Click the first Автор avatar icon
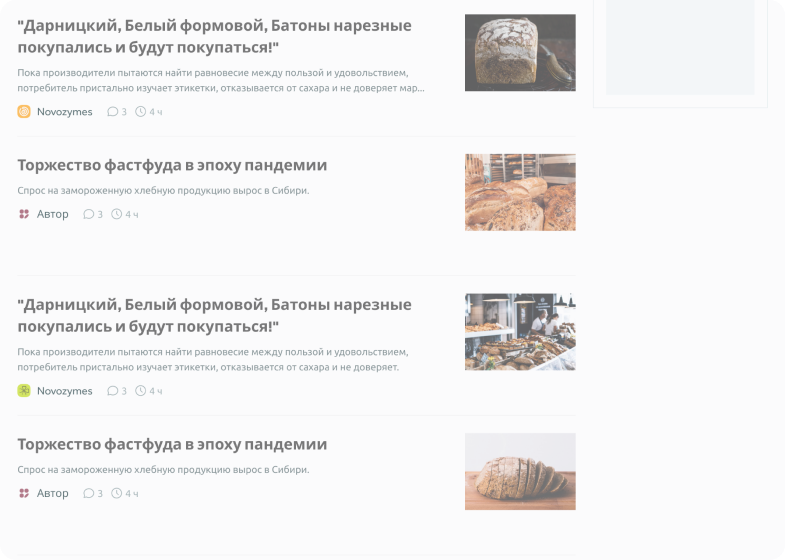Viewport: 785px width, 560px height. click(x=24, y=214)
